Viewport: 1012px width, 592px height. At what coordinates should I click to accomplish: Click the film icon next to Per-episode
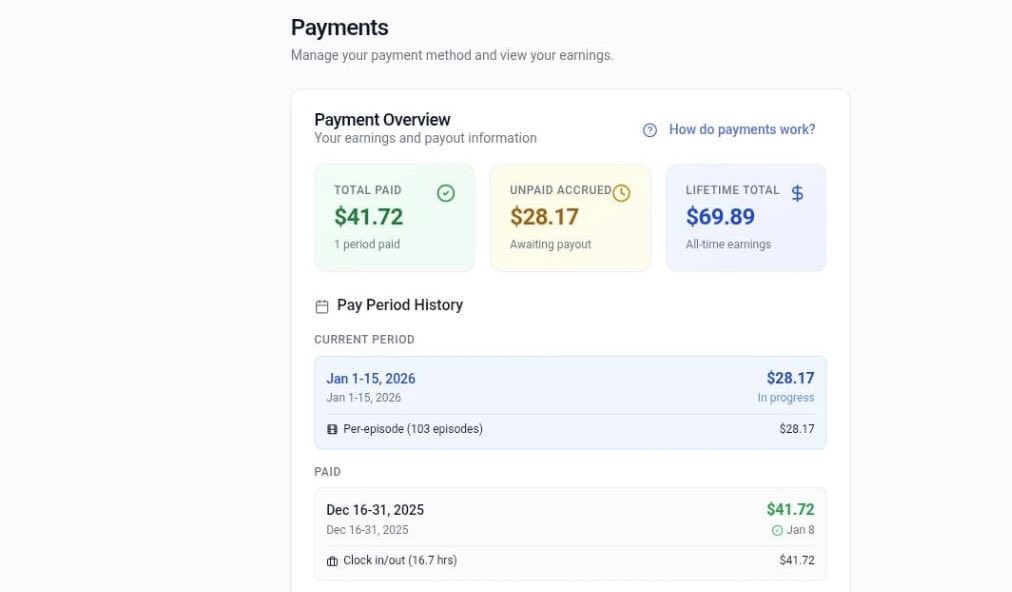332,429
